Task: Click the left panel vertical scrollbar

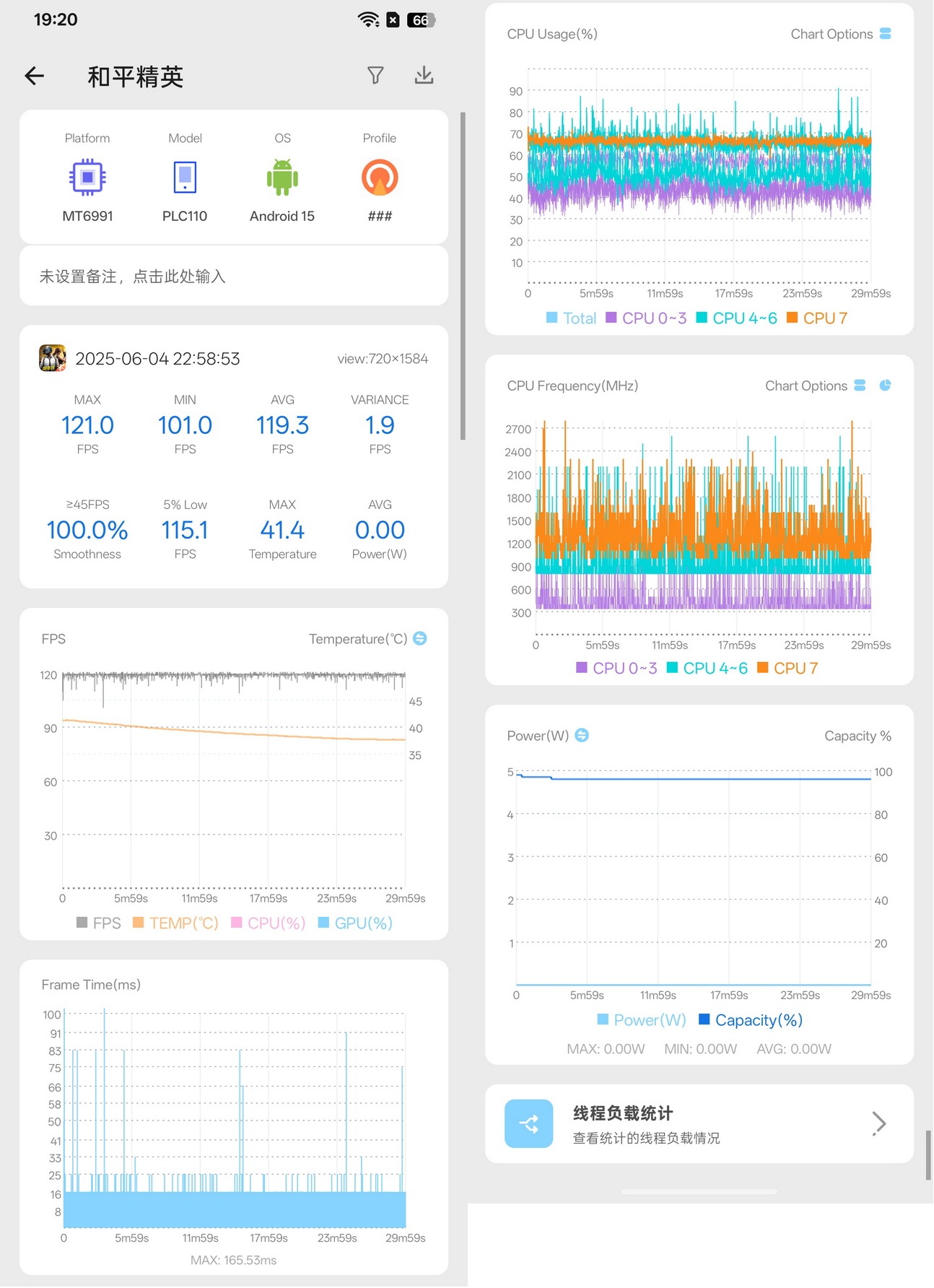Action: tap(463, 276)
